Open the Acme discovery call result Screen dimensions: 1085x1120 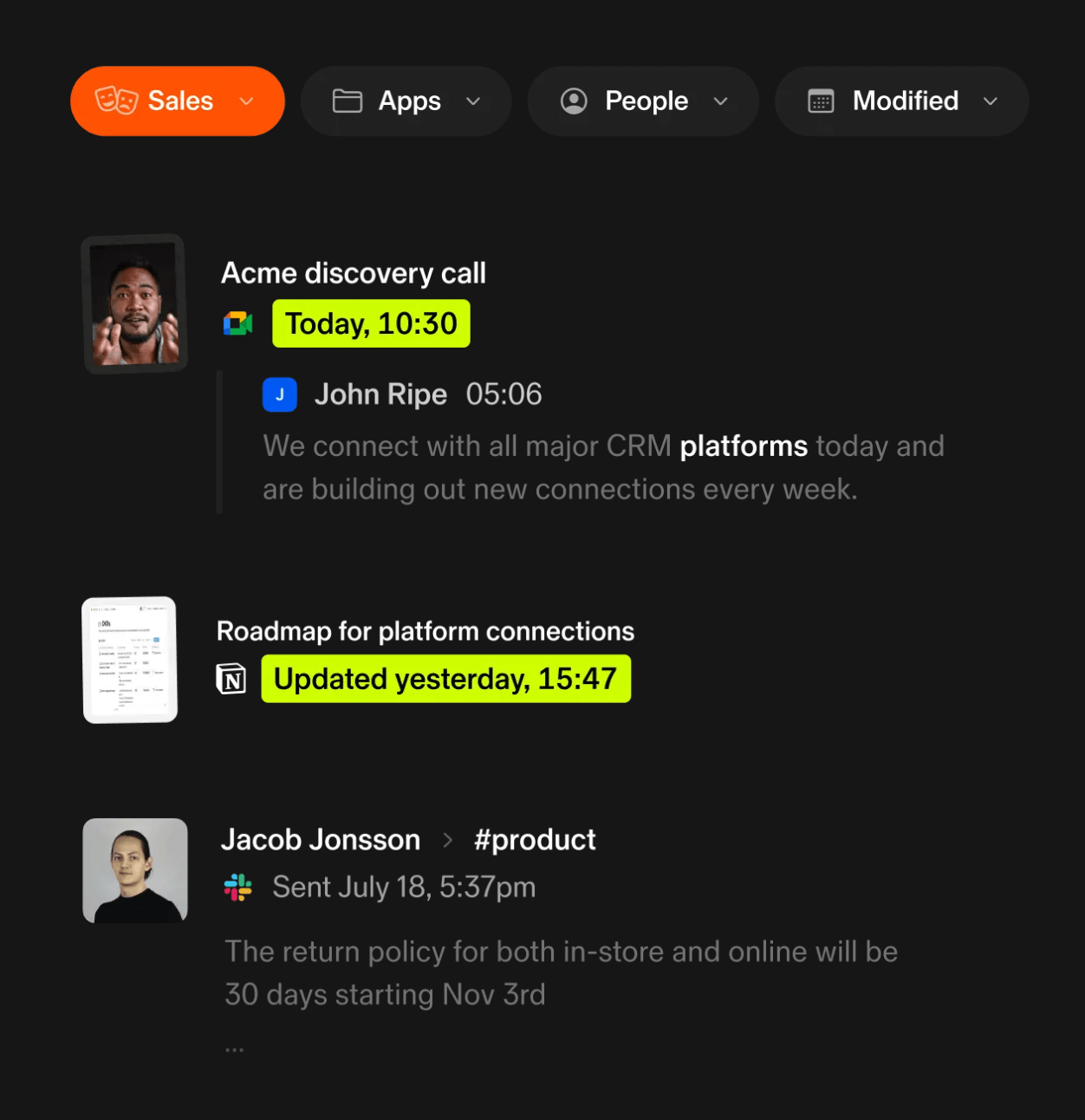coord(353,274)
